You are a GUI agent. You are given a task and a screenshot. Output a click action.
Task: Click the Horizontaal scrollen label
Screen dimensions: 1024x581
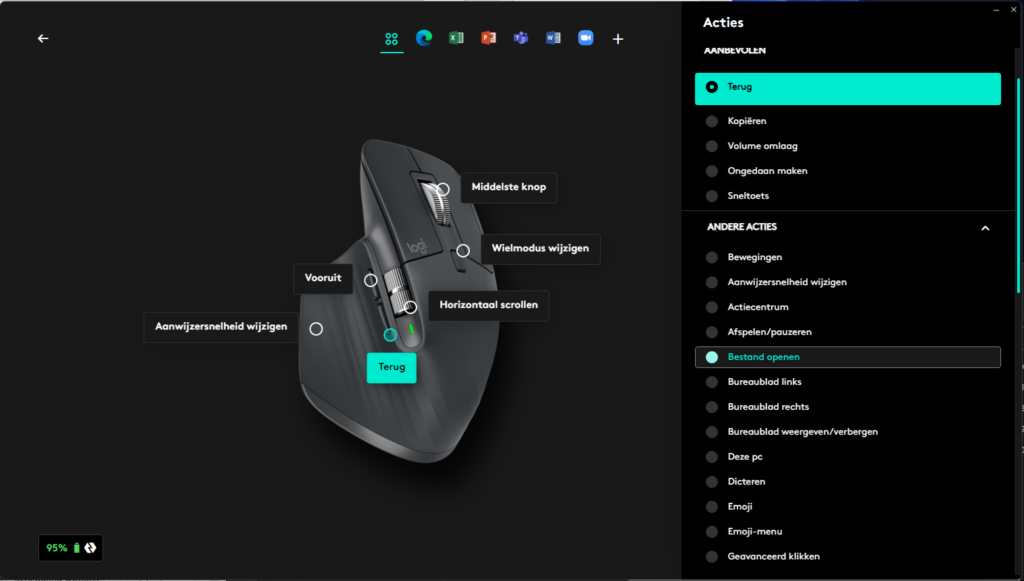pyautogui.click(x=488, y=305)
